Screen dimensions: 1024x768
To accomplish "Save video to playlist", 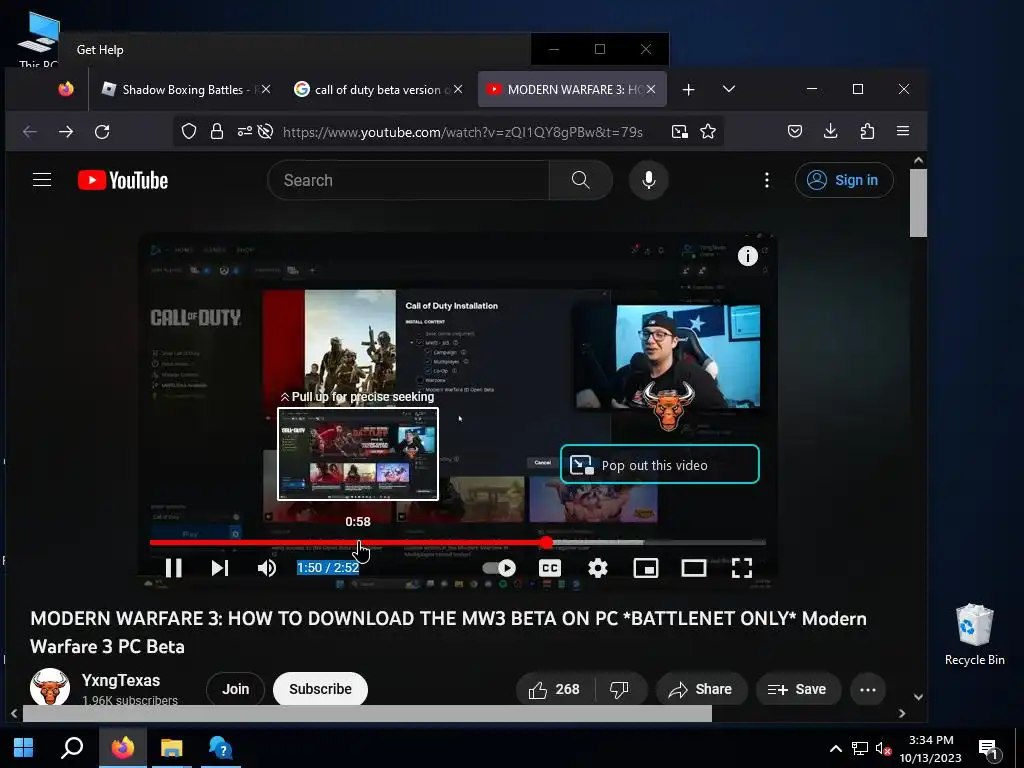I will pyautogui.click(x=797, y=690).
